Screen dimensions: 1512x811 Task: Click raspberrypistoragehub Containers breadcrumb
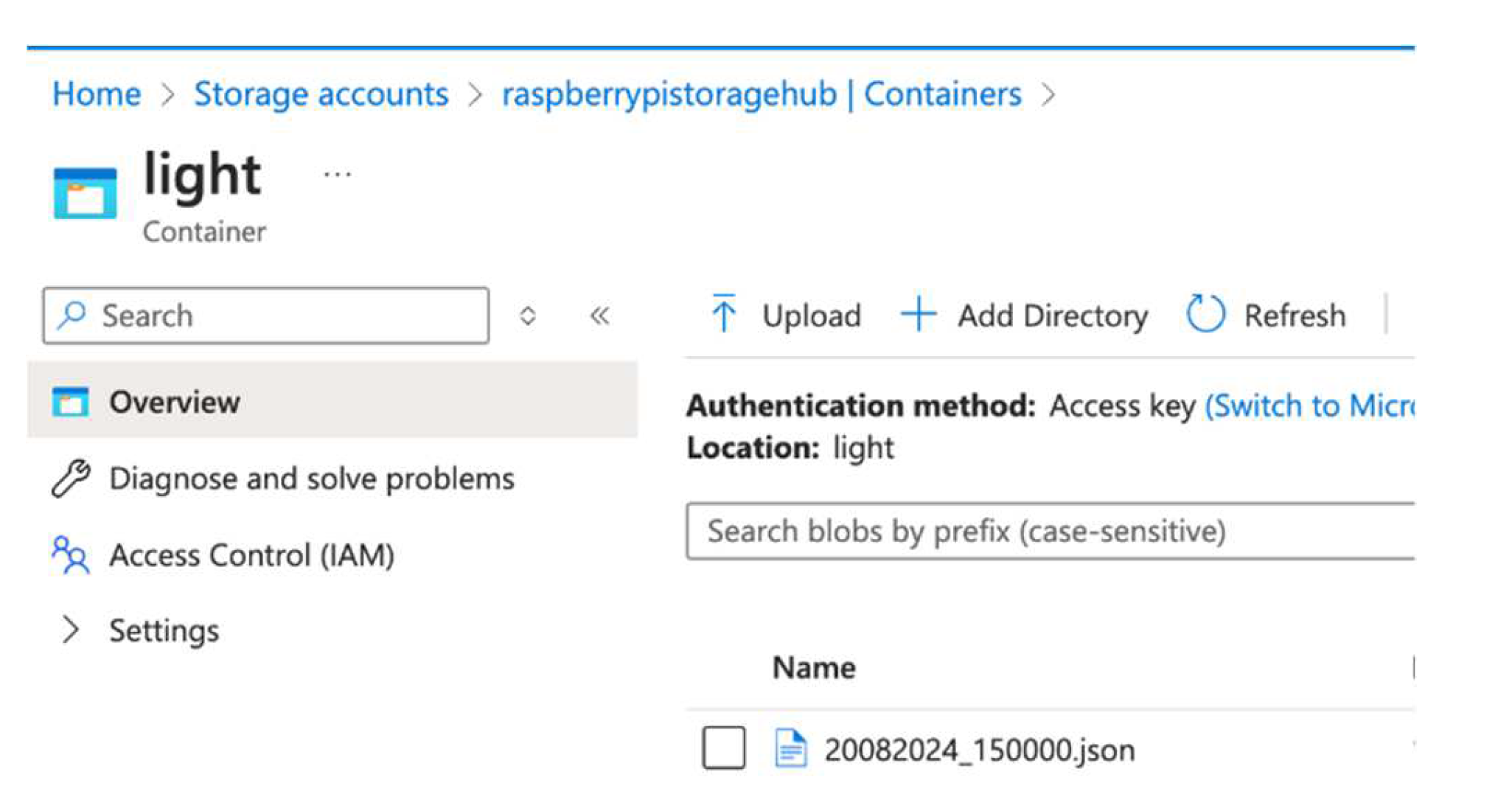coord(762,94)
